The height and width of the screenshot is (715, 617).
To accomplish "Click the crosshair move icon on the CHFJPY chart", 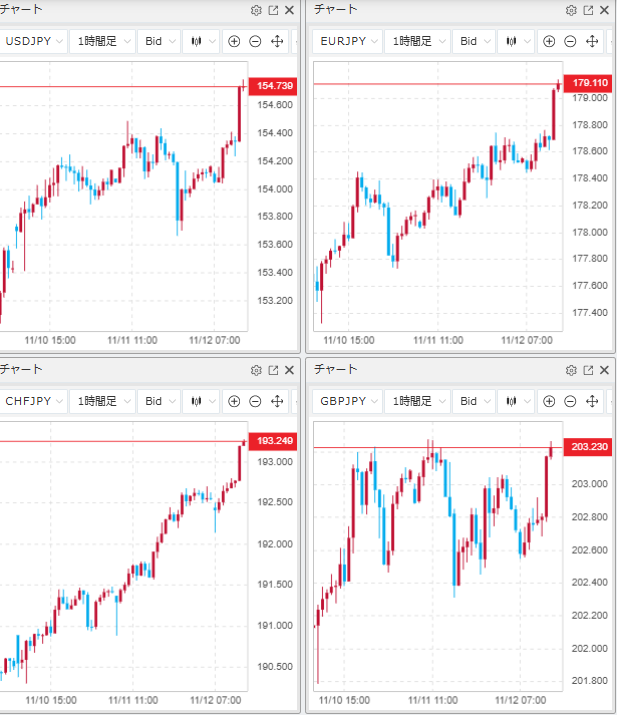I will point(277,401).
